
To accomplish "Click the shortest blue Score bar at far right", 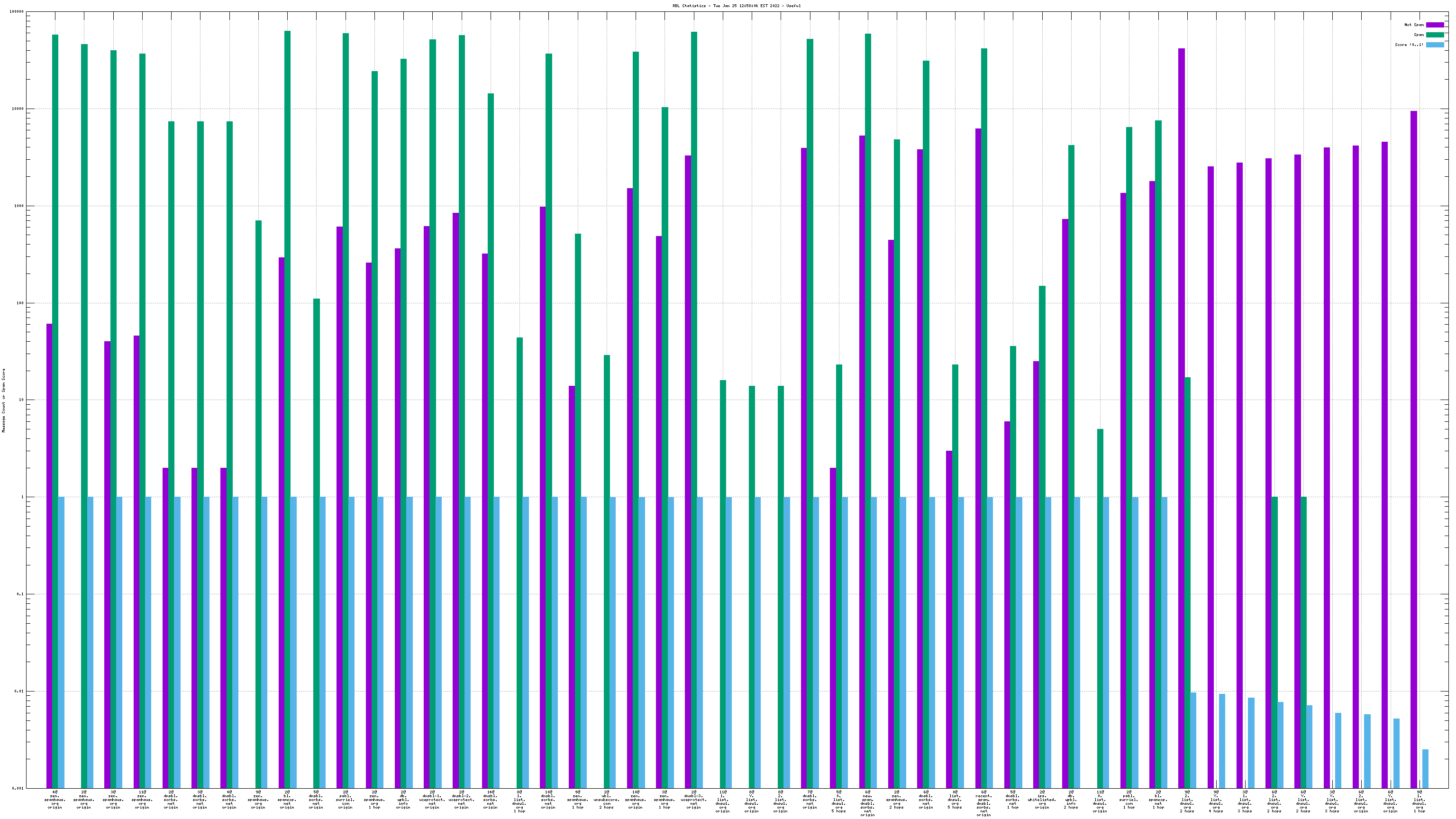I will [1425, 769].
